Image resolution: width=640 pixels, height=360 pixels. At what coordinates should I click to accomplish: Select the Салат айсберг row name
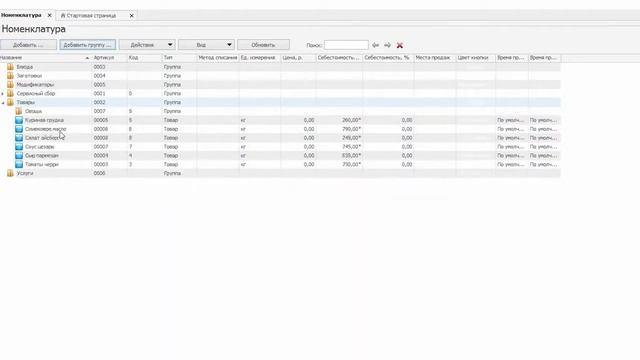point(44,138)
